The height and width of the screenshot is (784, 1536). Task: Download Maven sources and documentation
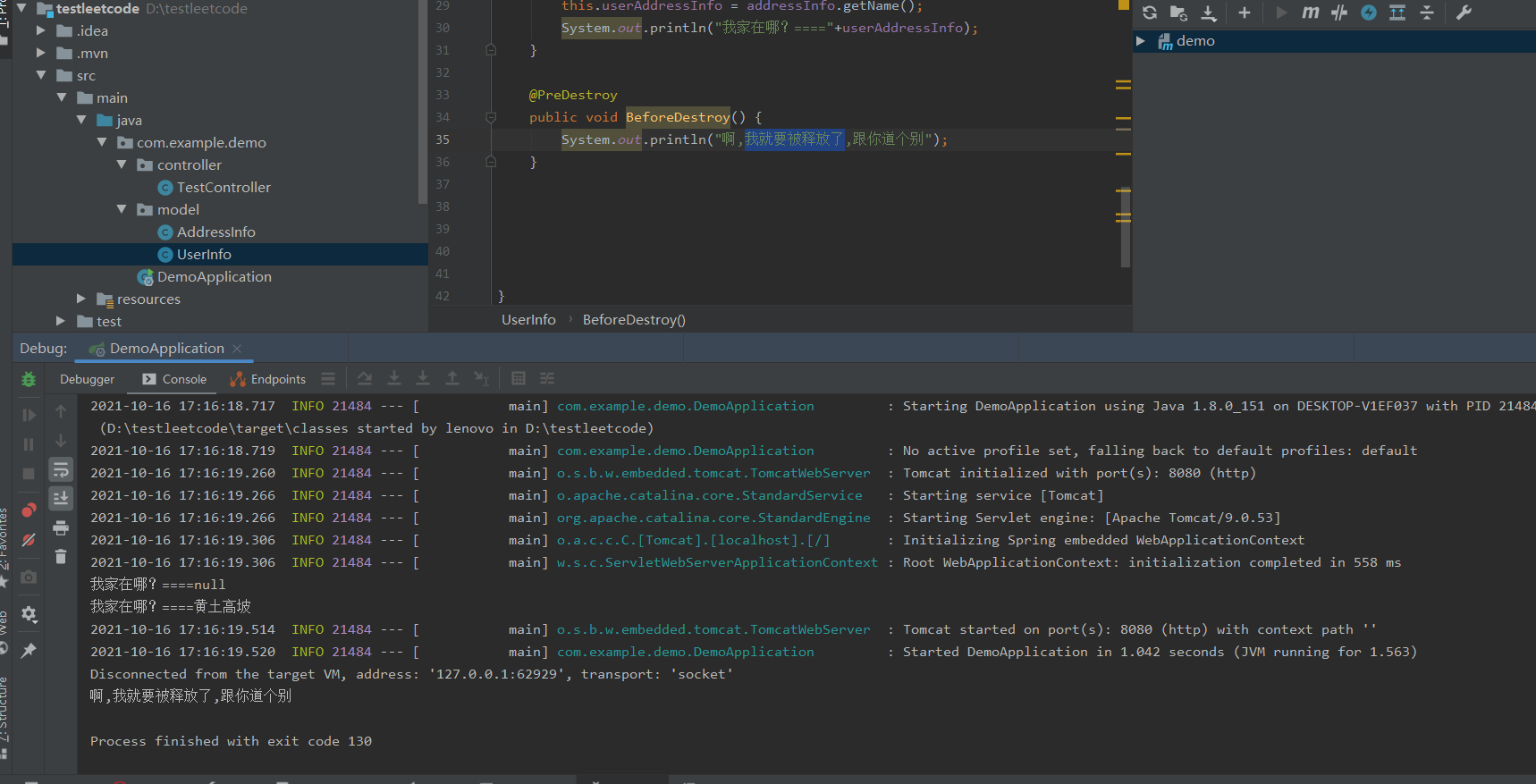(x=1209, y=13)
